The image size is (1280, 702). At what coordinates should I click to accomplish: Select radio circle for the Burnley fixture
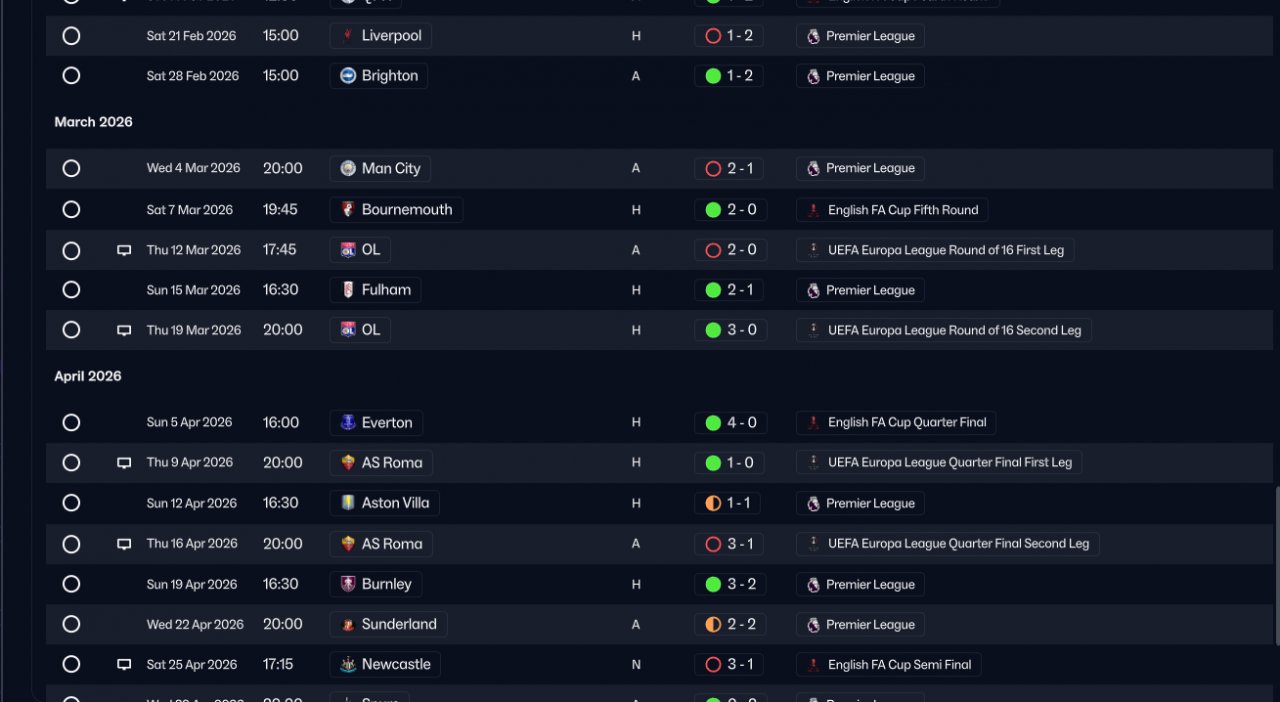pyautogui.click(x=71, y=584)
